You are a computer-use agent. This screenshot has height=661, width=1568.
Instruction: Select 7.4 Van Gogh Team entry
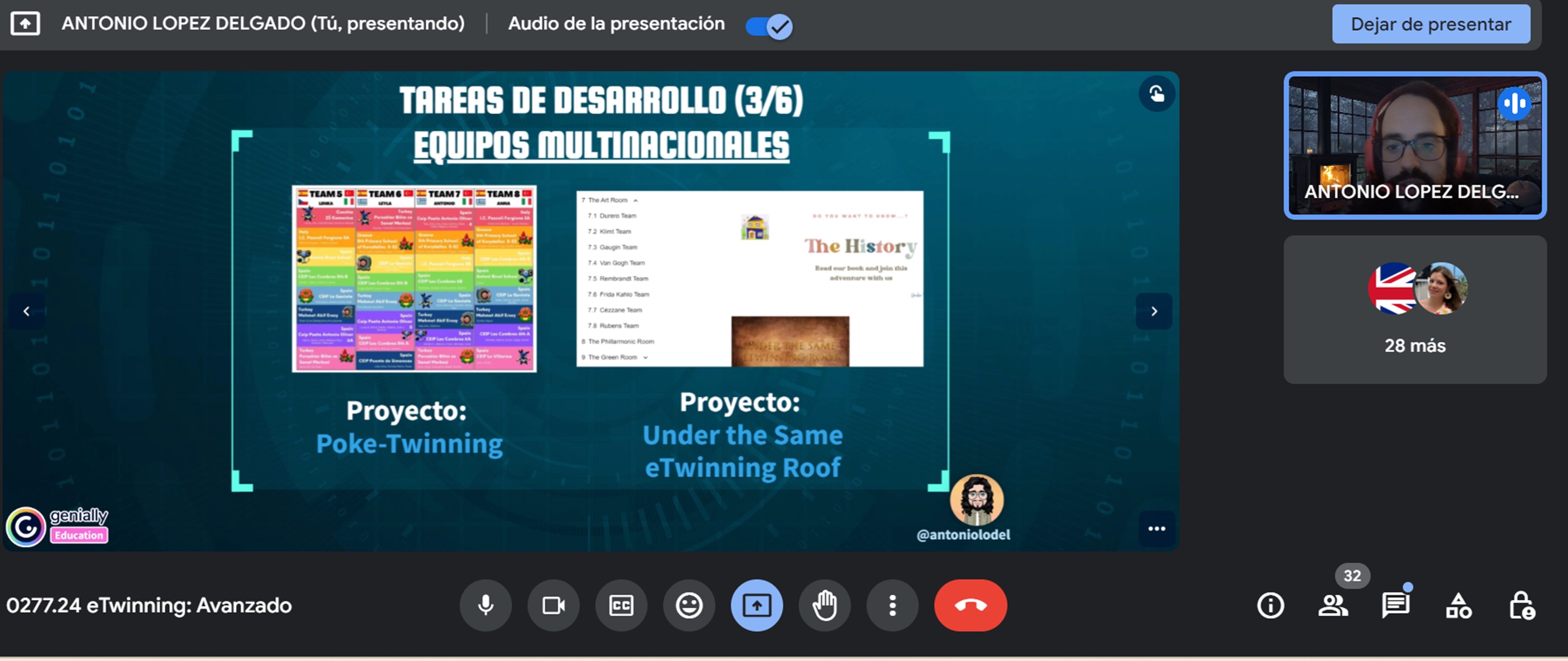tap(616, 263)
